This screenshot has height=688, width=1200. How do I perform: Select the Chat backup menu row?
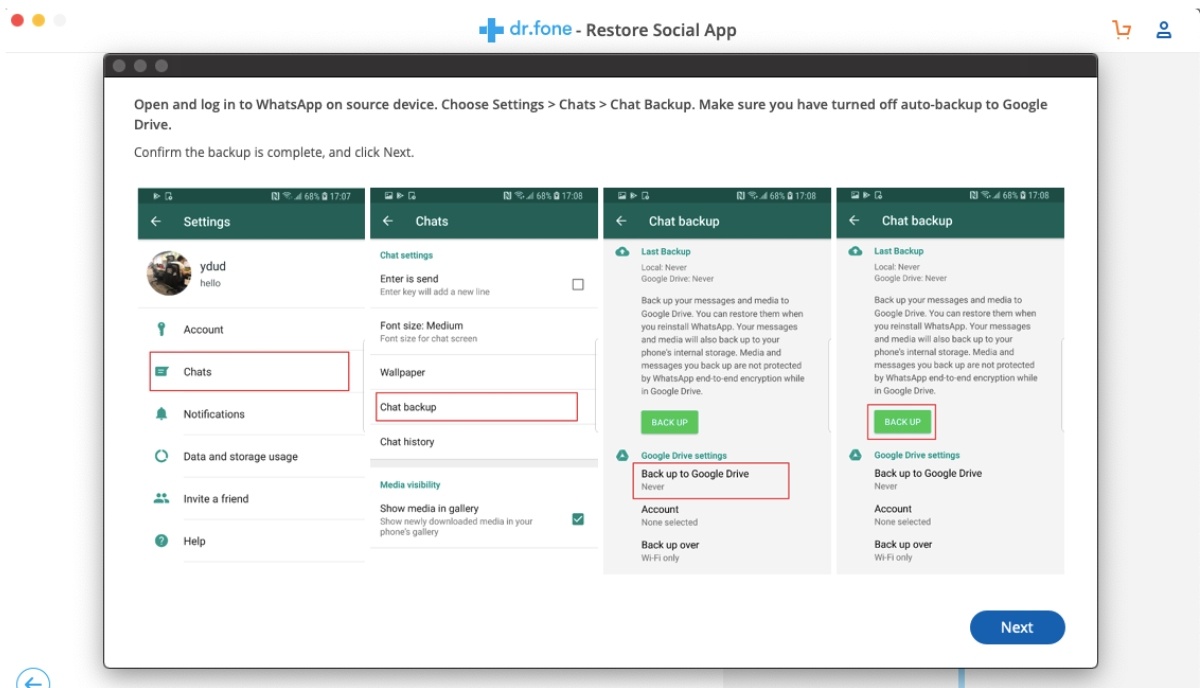477,407
